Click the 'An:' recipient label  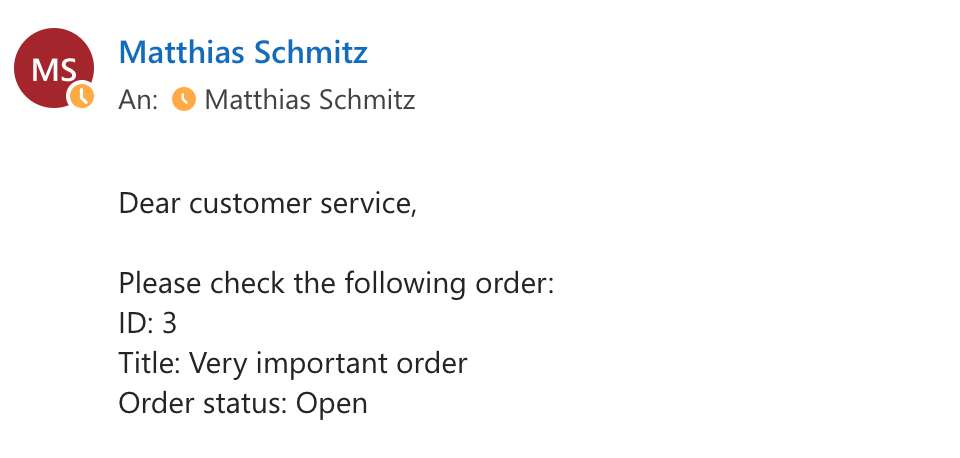point(138,100)
